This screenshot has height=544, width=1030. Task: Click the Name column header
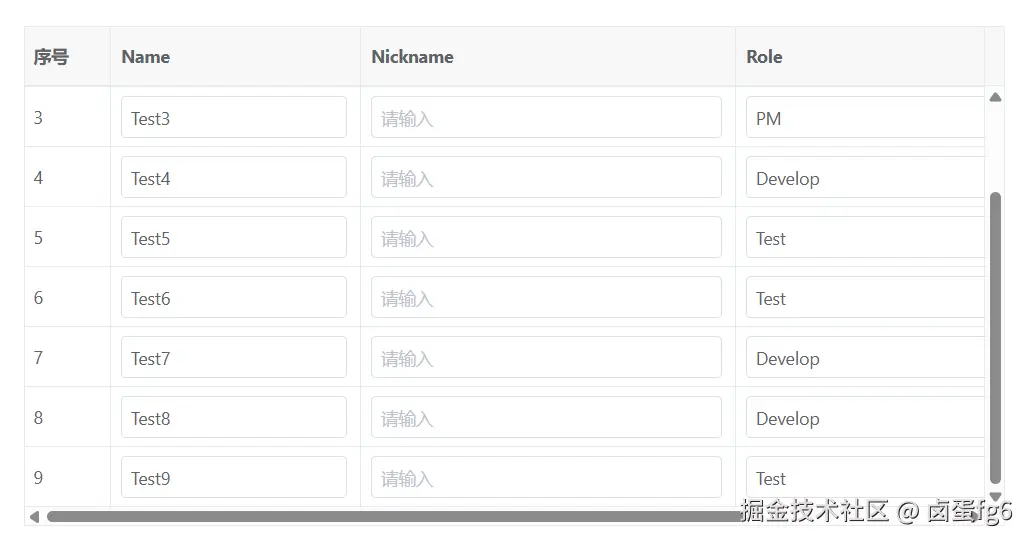coord(145,57)
